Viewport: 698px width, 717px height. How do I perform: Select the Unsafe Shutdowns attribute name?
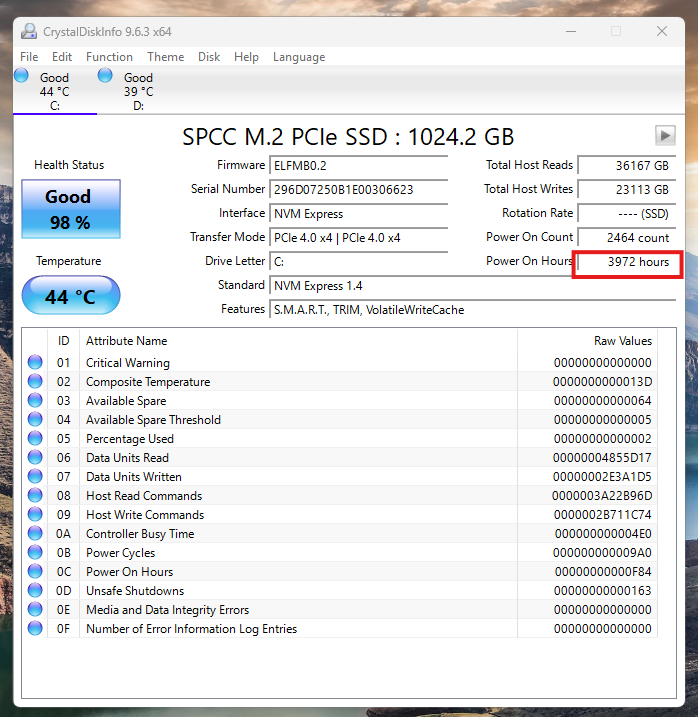(x=135, y=591)
